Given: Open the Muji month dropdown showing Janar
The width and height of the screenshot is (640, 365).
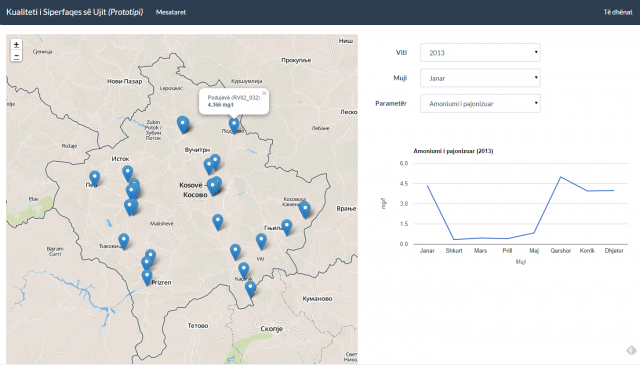Looking at the screenshot, I should (480, 78).
